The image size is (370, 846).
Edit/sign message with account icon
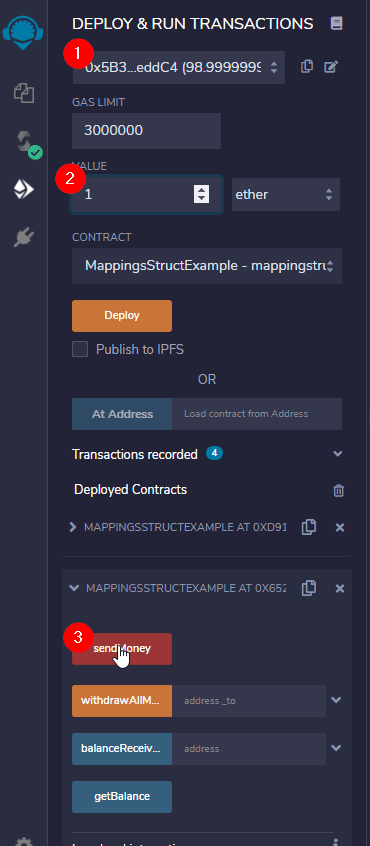click(331, 67)
